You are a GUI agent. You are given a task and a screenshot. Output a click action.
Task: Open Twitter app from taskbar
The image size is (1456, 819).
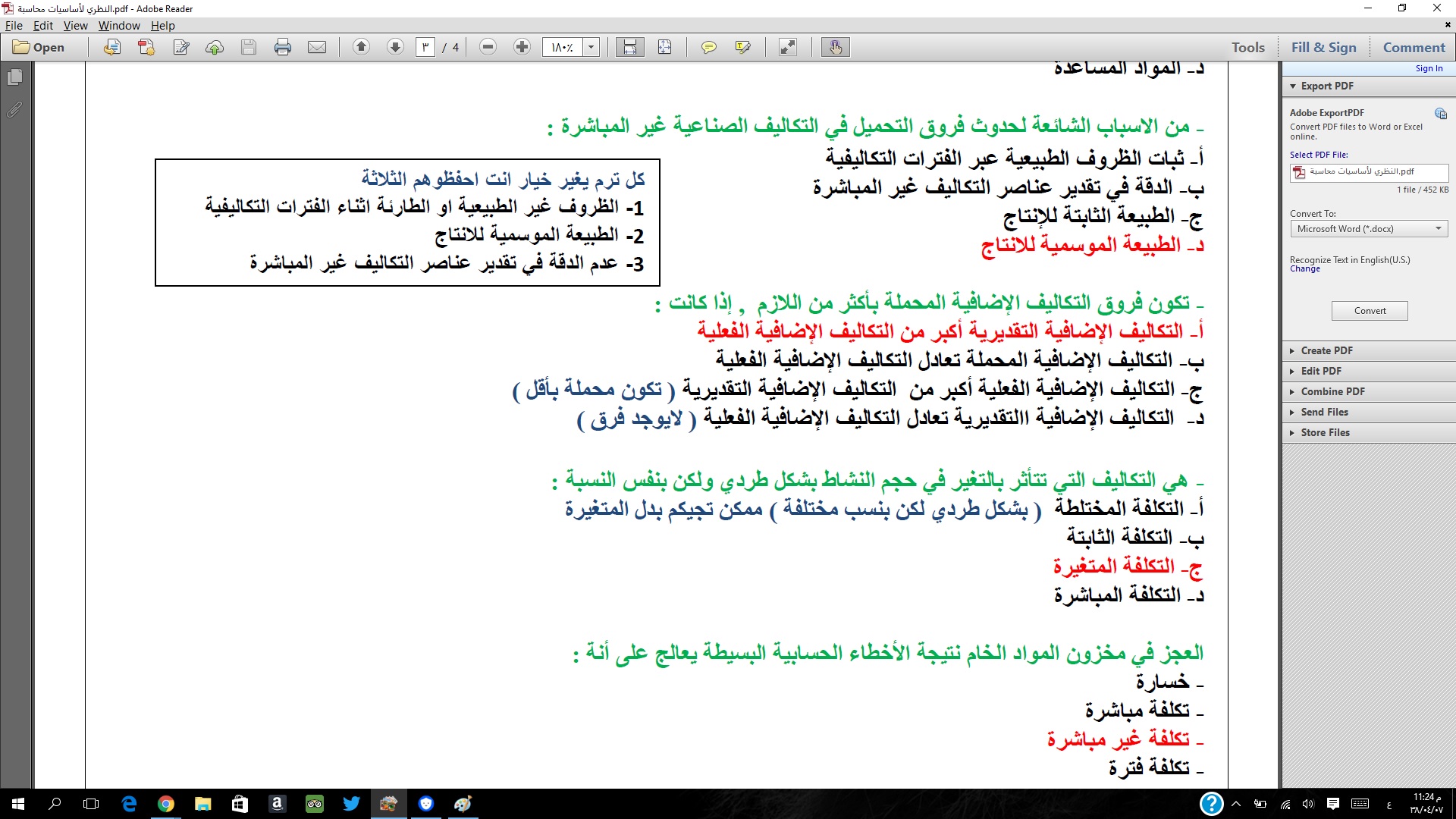[x=351, y=804]
